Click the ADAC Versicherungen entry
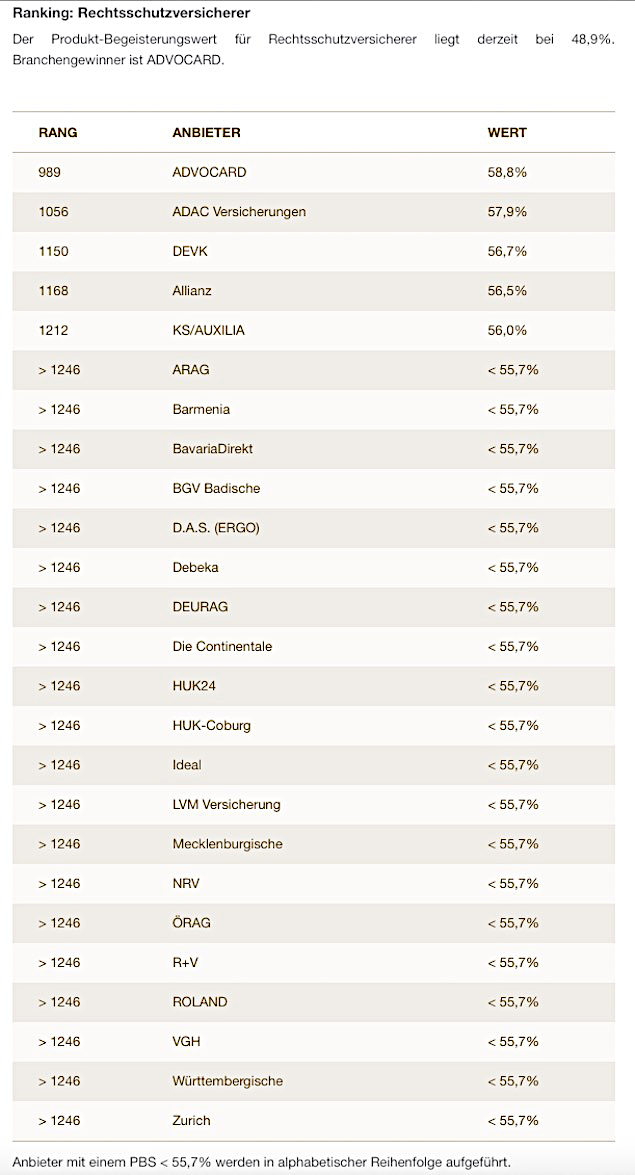Viewport: 635px width, 1175px height. click(x=239, y=212)
